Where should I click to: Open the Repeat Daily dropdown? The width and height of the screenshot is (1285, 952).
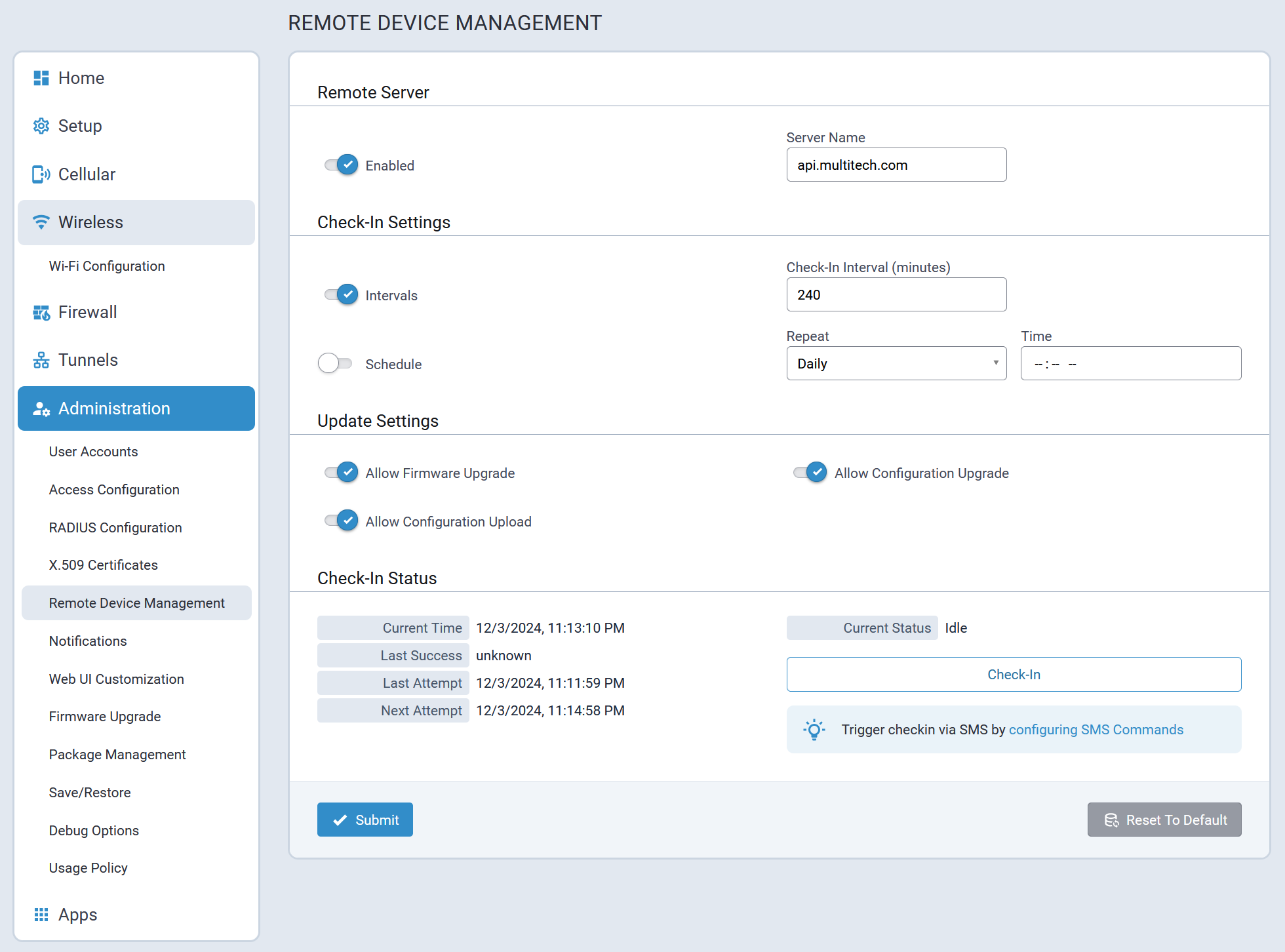tap(896, 363)
